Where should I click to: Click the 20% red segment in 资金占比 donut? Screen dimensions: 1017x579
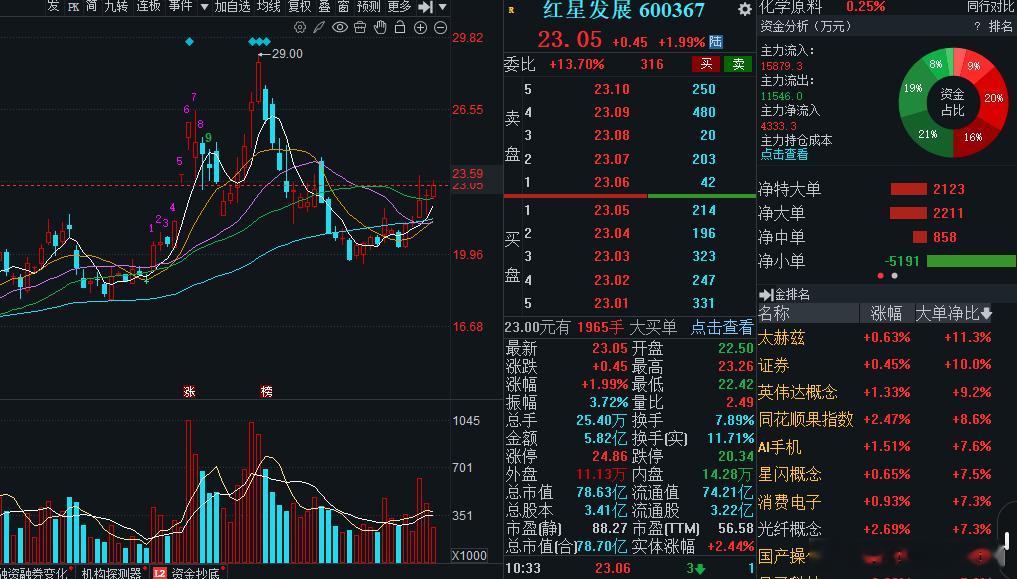pos(993,99)
